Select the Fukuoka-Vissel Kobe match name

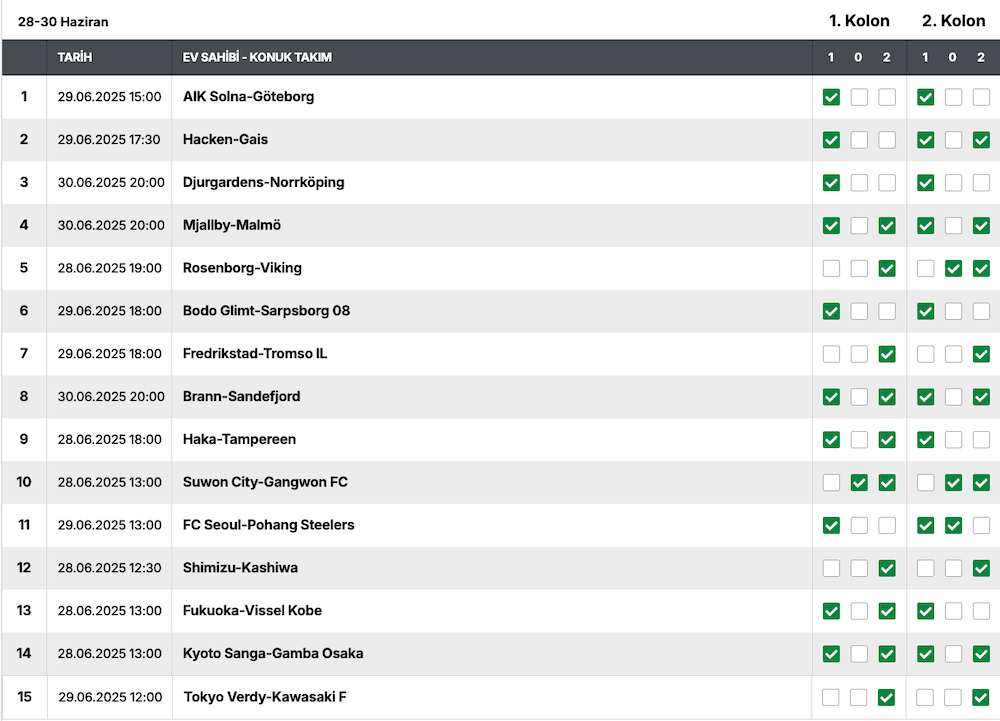click(253, 610)
